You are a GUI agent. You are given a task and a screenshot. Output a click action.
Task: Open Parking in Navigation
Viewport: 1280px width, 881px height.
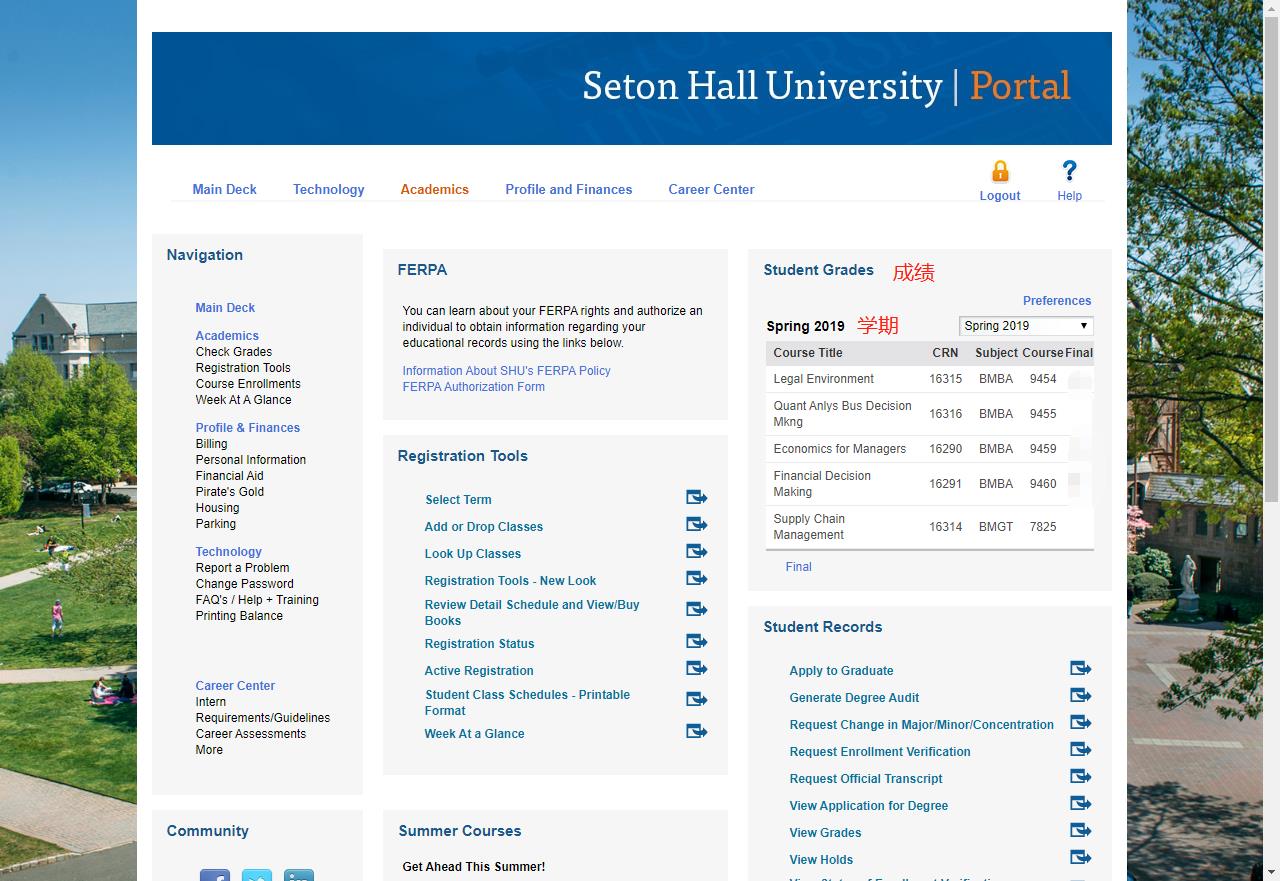(x=216, y=524)
